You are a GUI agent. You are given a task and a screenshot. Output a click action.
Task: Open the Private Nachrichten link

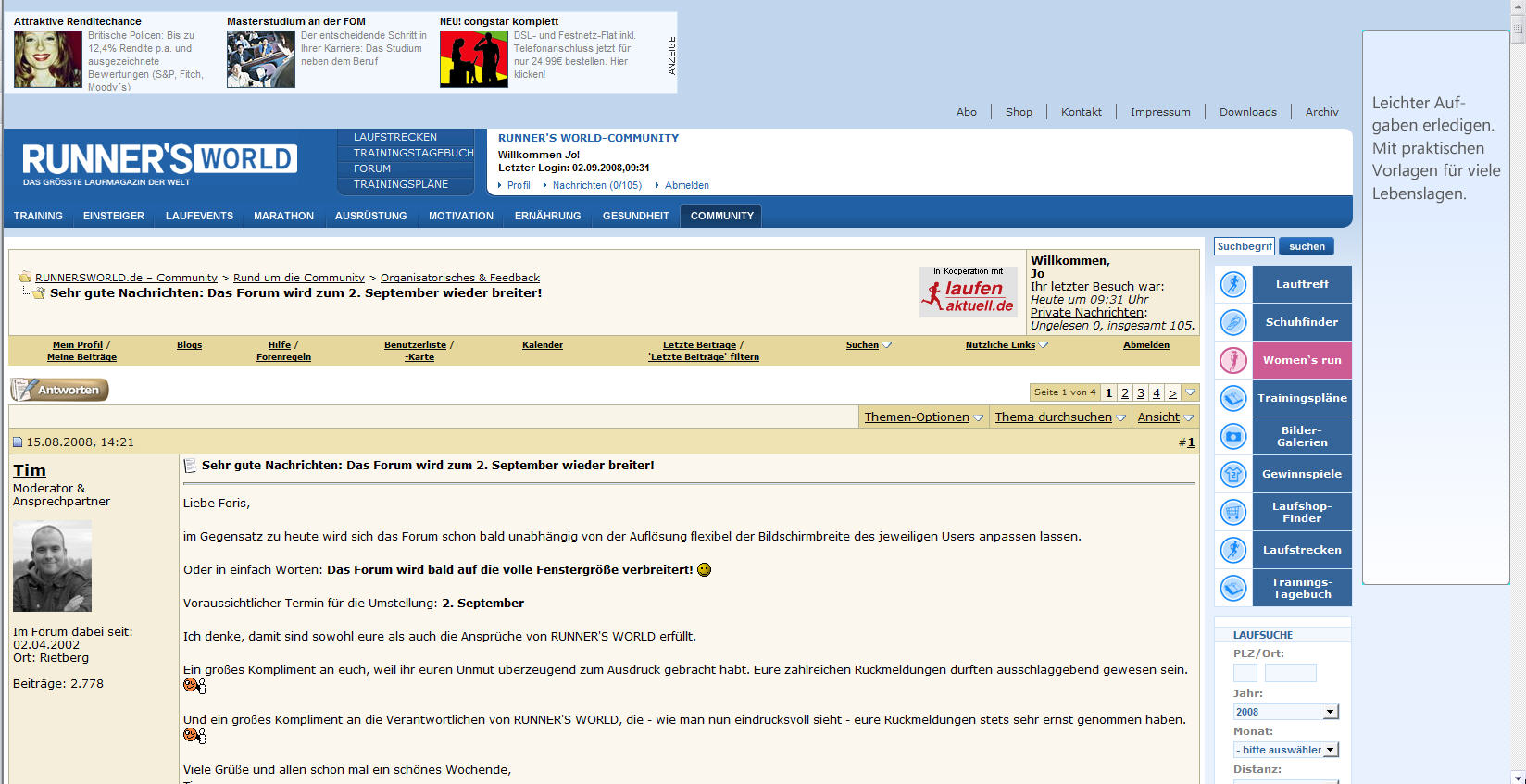click(1087, 313)
